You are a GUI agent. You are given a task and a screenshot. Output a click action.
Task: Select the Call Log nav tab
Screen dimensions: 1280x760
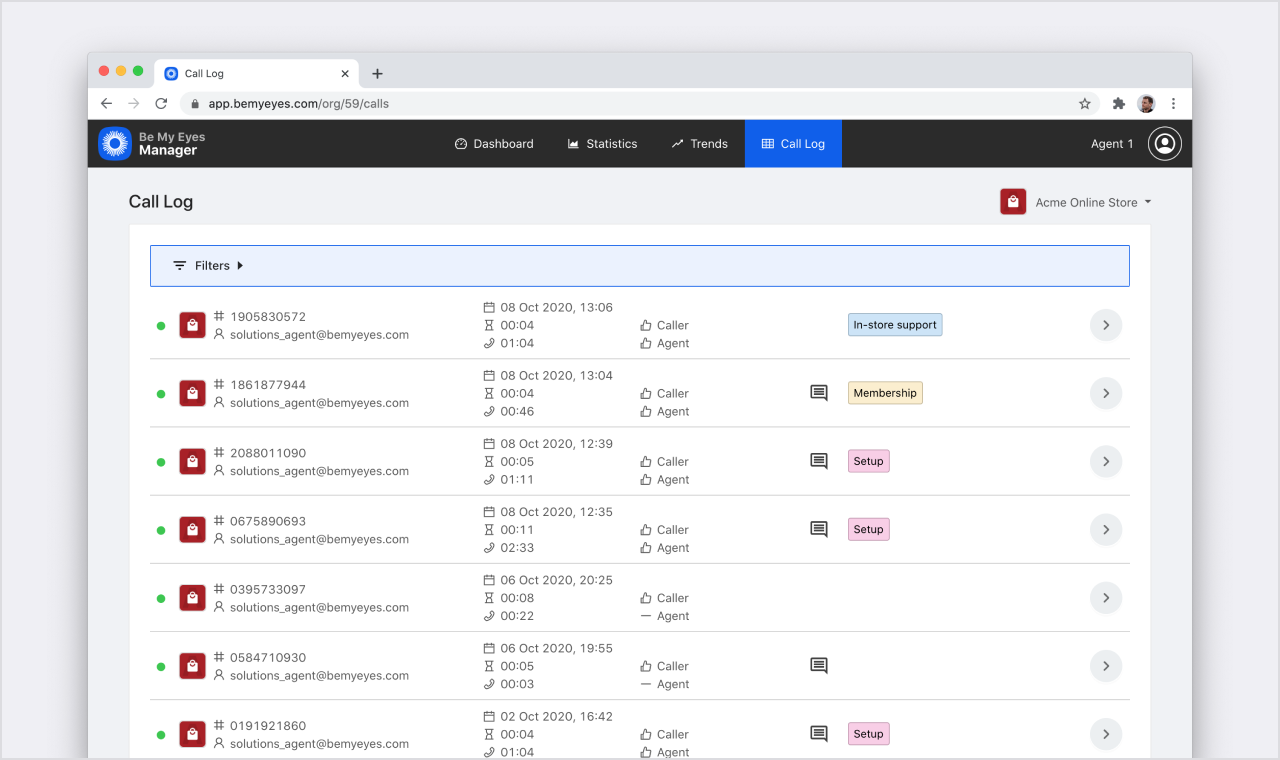(793, 144)
